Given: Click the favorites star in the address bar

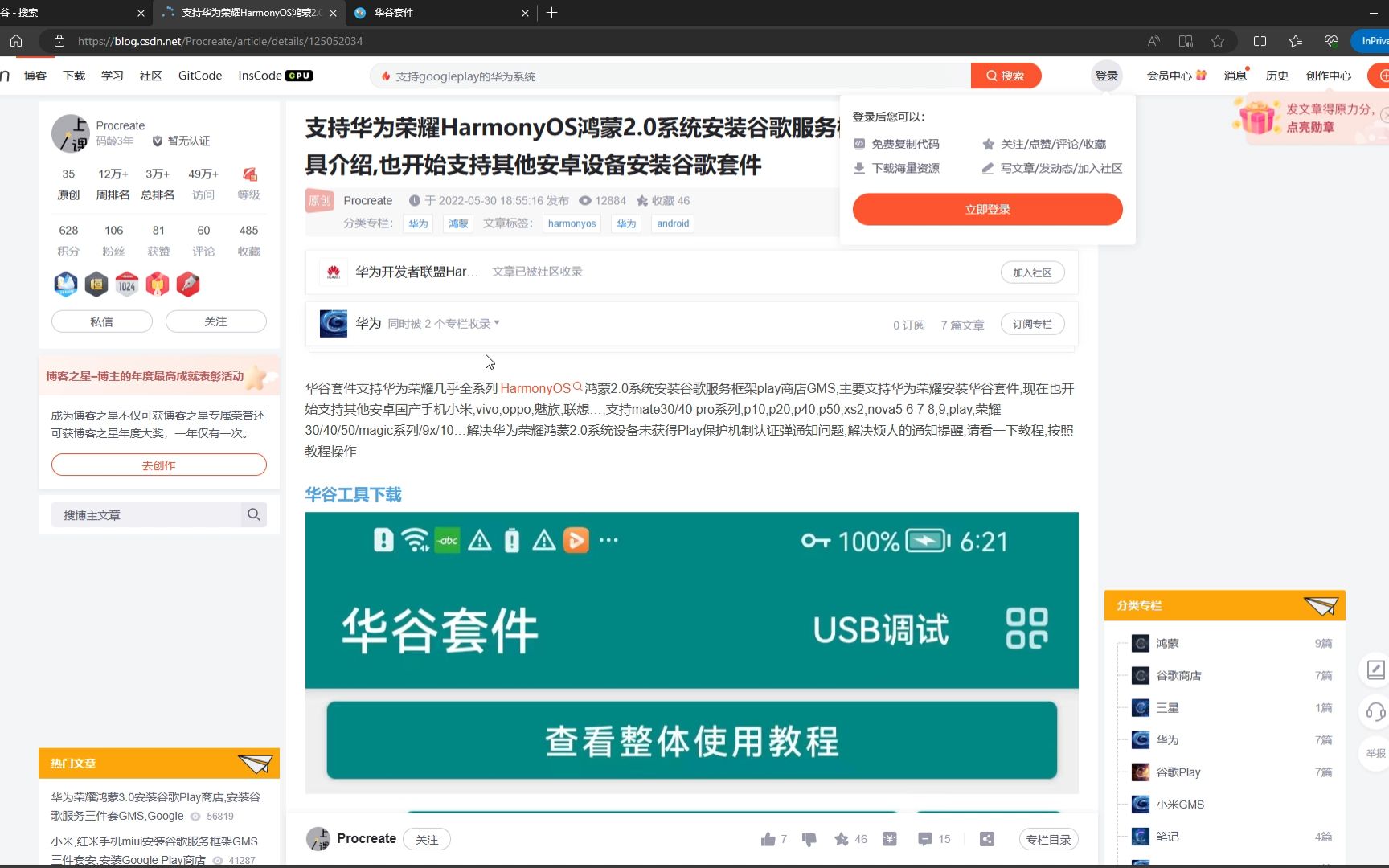Looking at the screenshot, I should point(1218,41).
